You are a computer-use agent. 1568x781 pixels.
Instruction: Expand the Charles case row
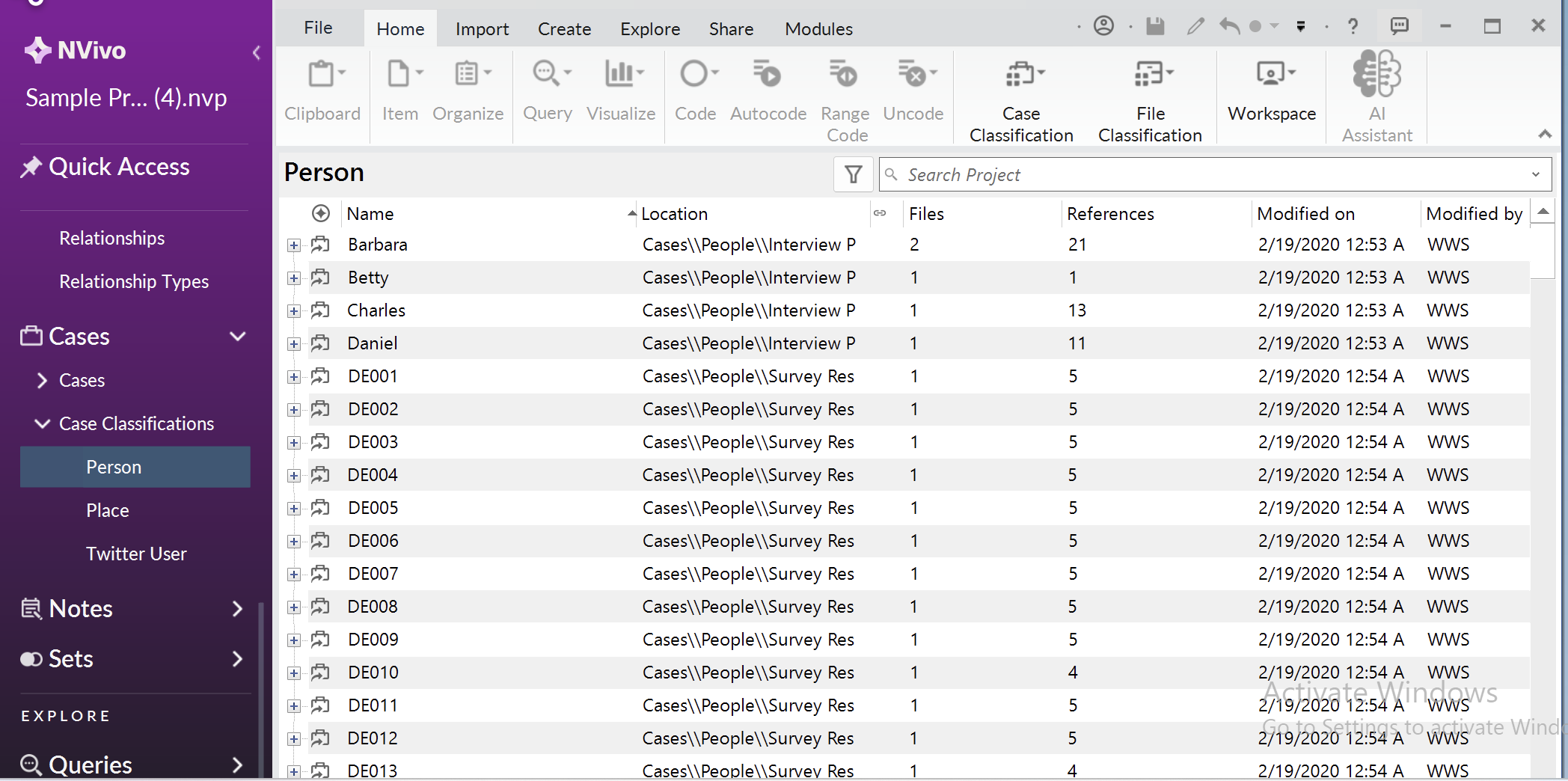click(x=294, y=311)
